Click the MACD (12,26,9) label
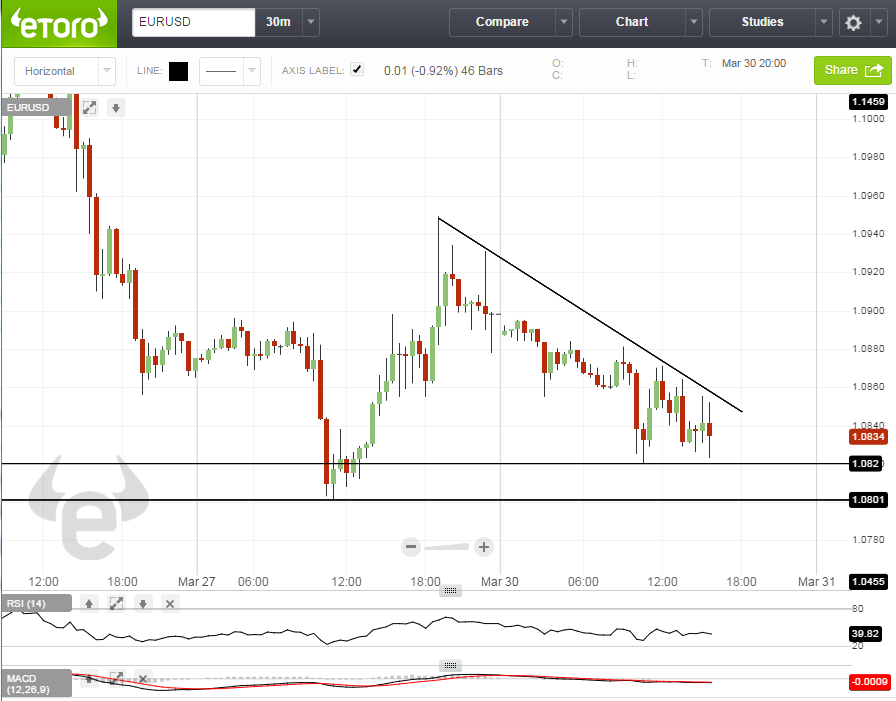 [x=37, y=683]
